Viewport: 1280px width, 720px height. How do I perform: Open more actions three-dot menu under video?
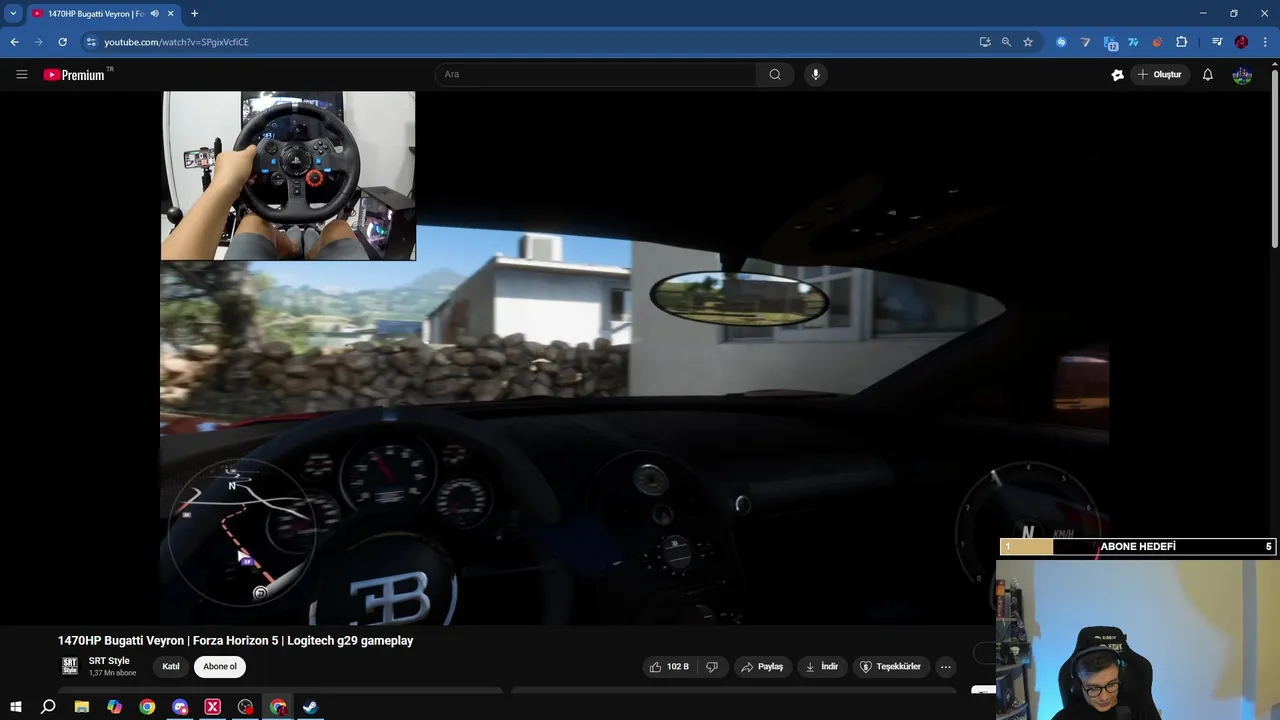946,667
